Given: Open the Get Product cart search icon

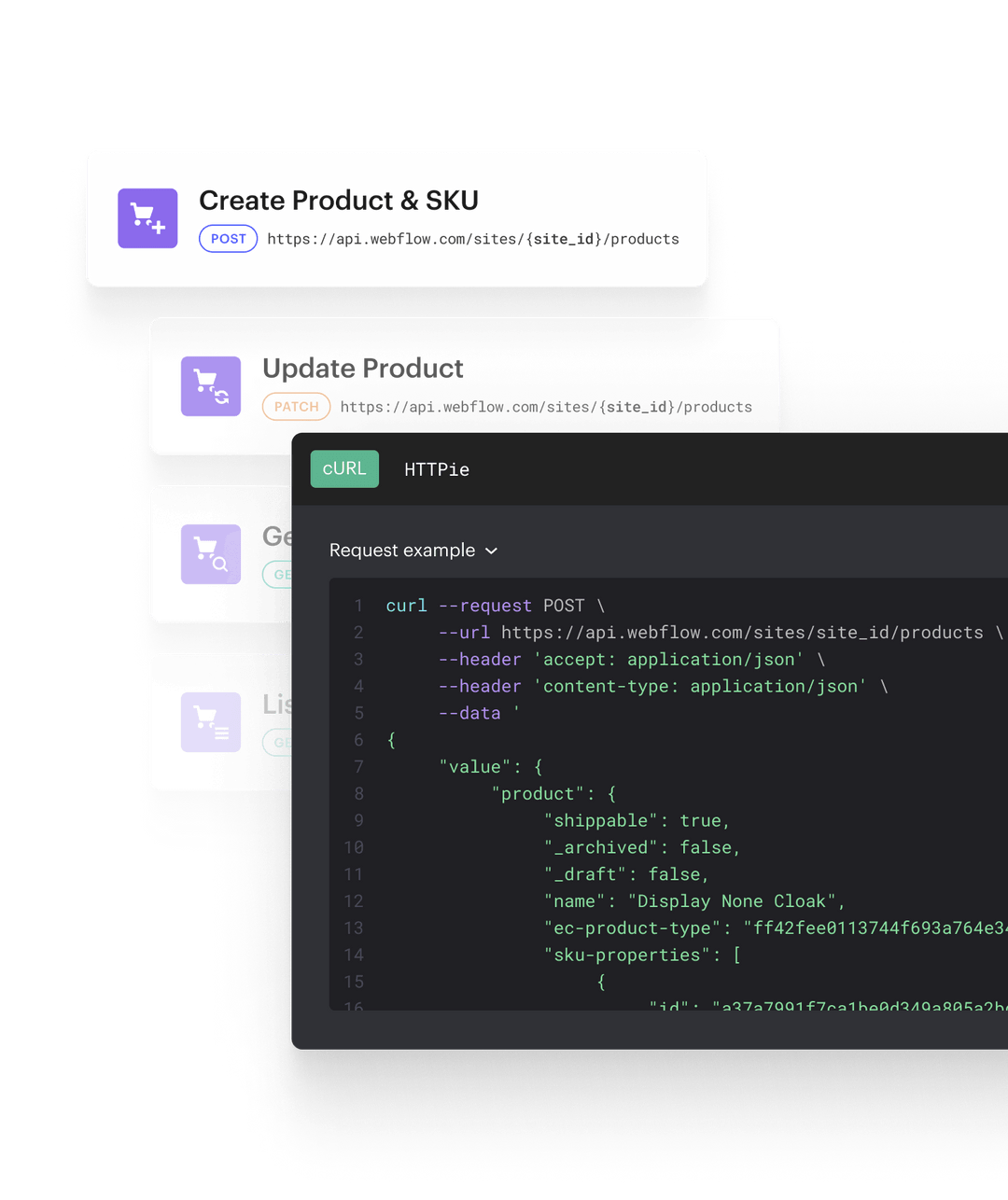Looking at the screenshot, I should 211,553.
